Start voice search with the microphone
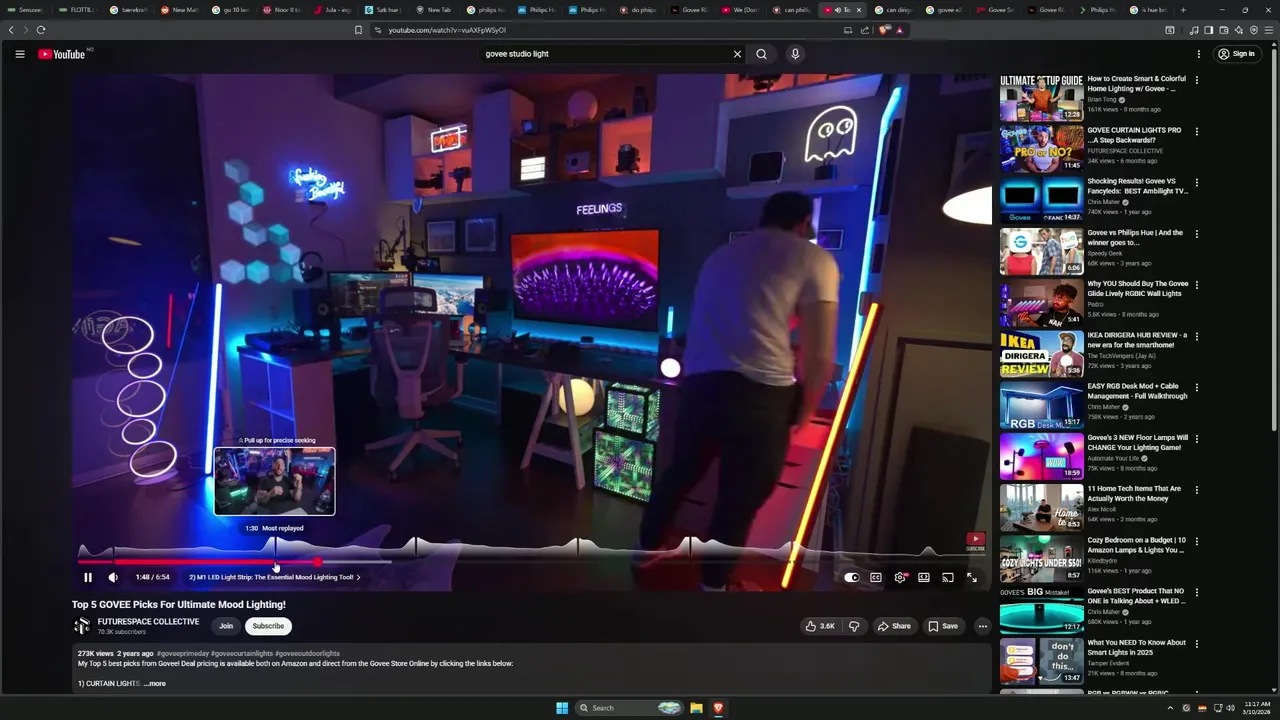Viewport: 1280px width, 720px height. pyautogui.click(x=795, y=54)
